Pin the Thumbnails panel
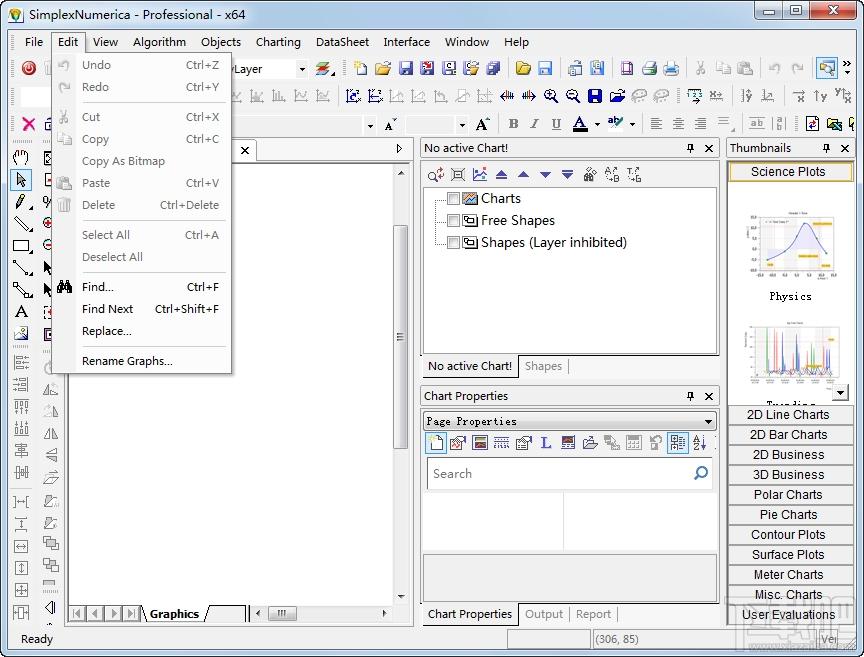This screenshot has width=864, height=657. (826, 148)
